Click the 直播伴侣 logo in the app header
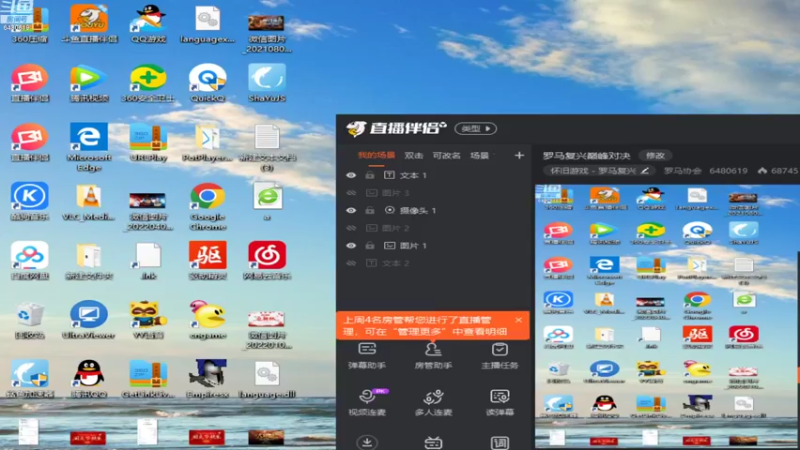 pyautogui.click(x=396, y=129)
